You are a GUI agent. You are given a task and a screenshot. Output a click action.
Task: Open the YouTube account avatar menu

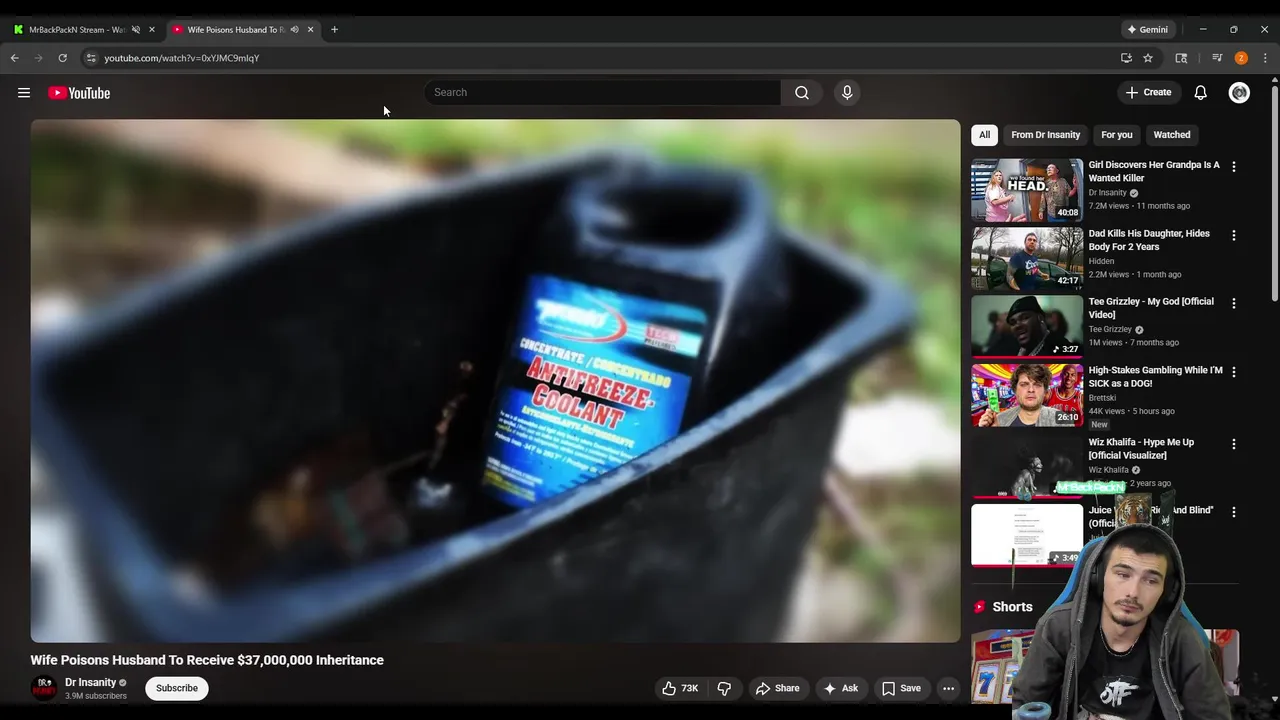click(1239, 92)
